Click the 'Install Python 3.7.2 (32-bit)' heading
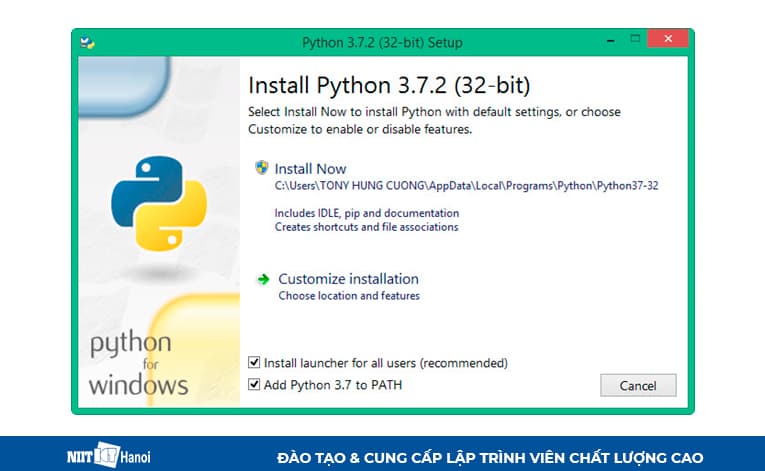The width and height of the screenshot is (765, 471). point(389,85)
